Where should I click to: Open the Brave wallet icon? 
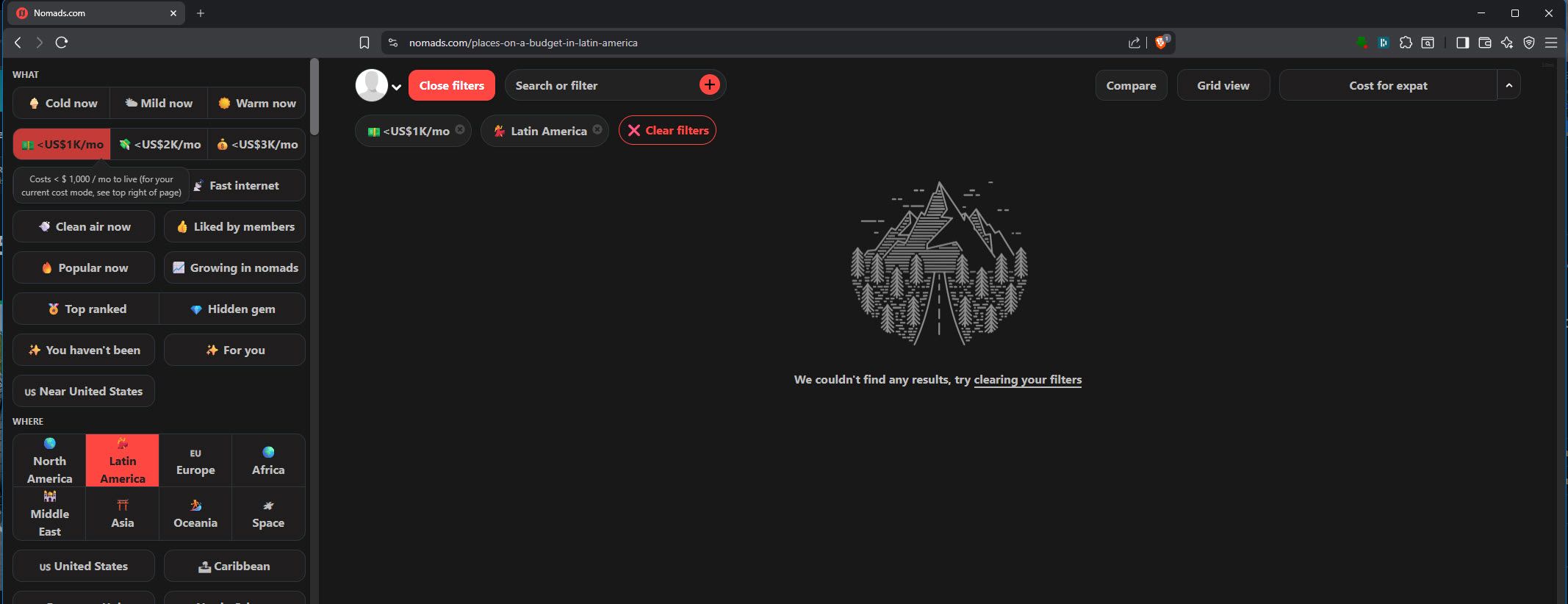[1484, 43]
